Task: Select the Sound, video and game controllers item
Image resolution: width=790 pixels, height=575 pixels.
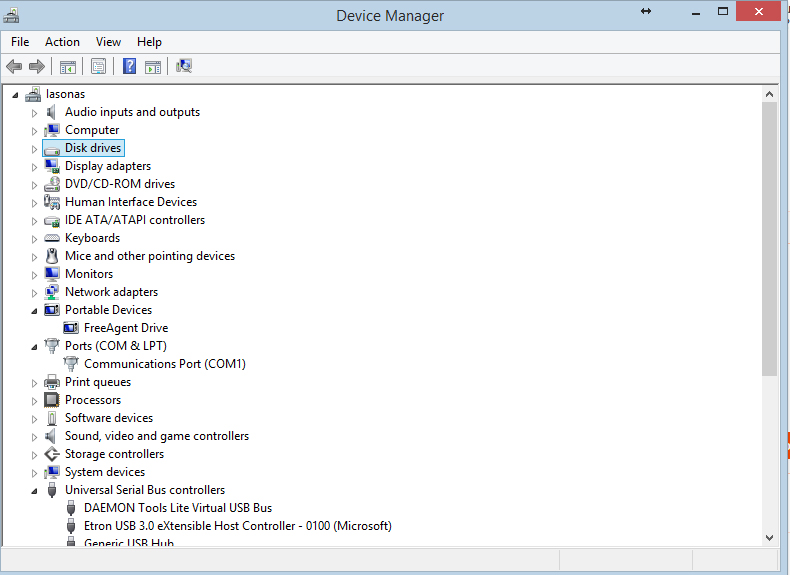Action: pos(156,436)
